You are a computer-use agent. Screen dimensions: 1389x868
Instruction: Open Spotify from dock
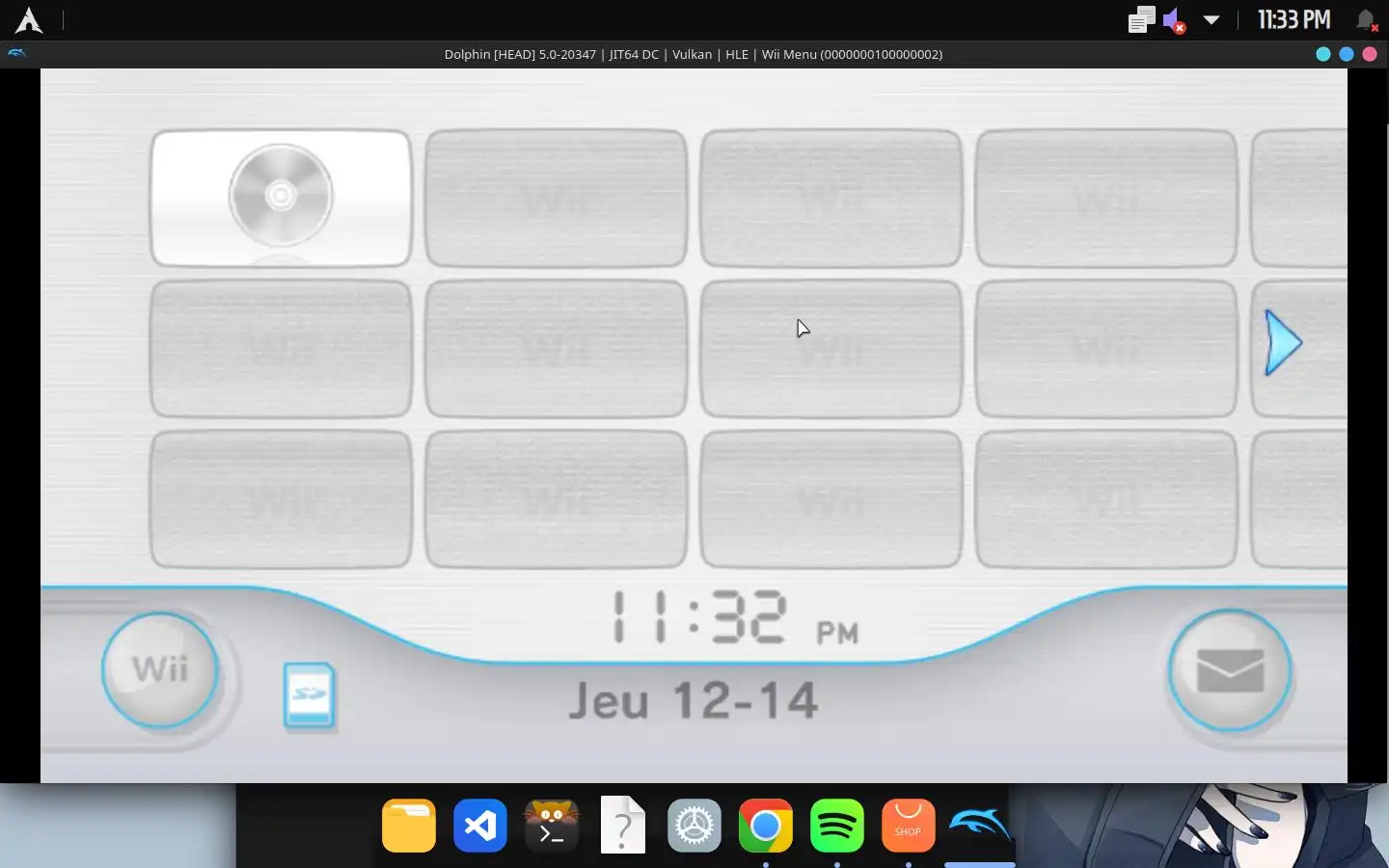[x=837, y=826]
